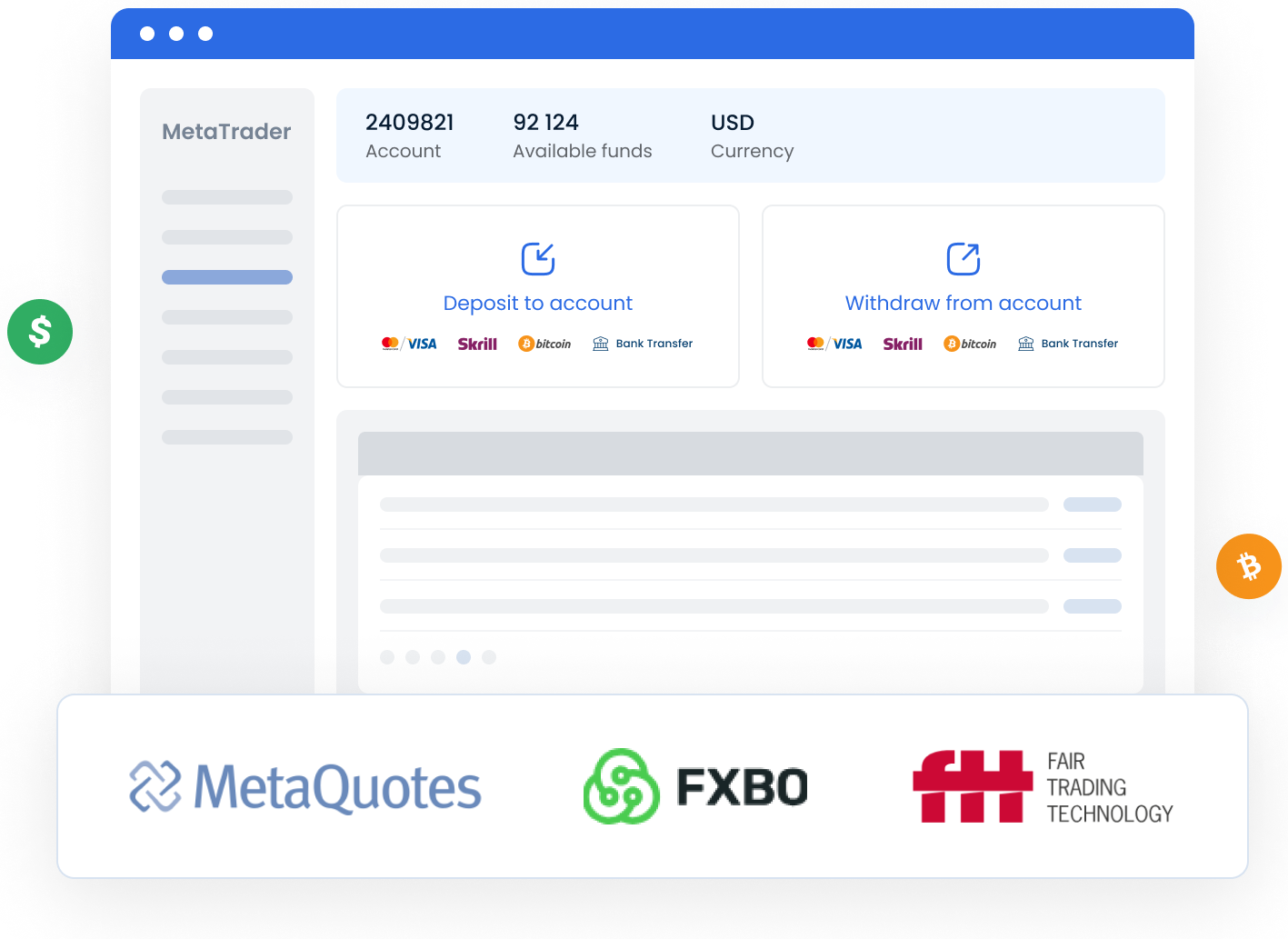The width and height of the screenshot is (1288, 939).
Task: Select Mastercard/Visa logo under Deposit to account
Action: pyautogui.click(x=409, y=344)
